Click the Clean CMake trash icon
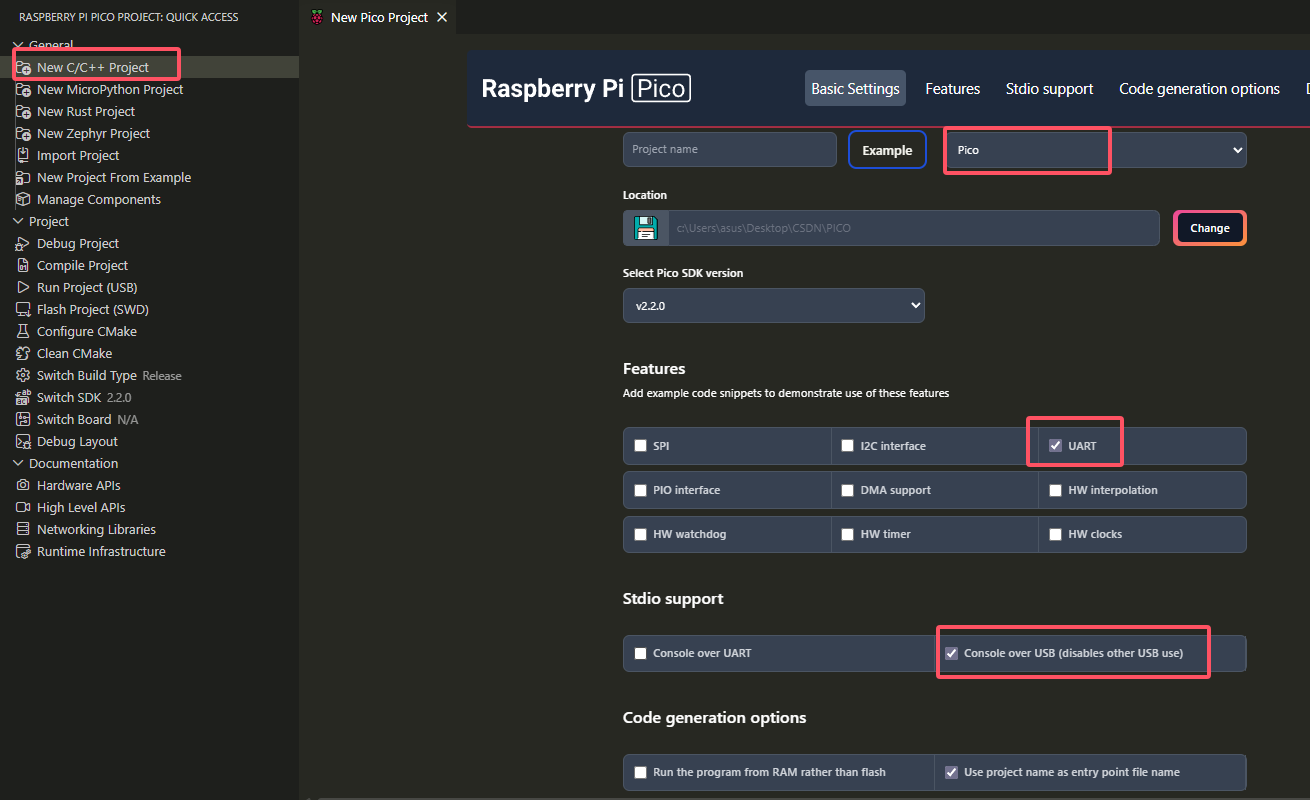Image resolution: width=1310 pixels, height=800 pixels. [23, 354]
